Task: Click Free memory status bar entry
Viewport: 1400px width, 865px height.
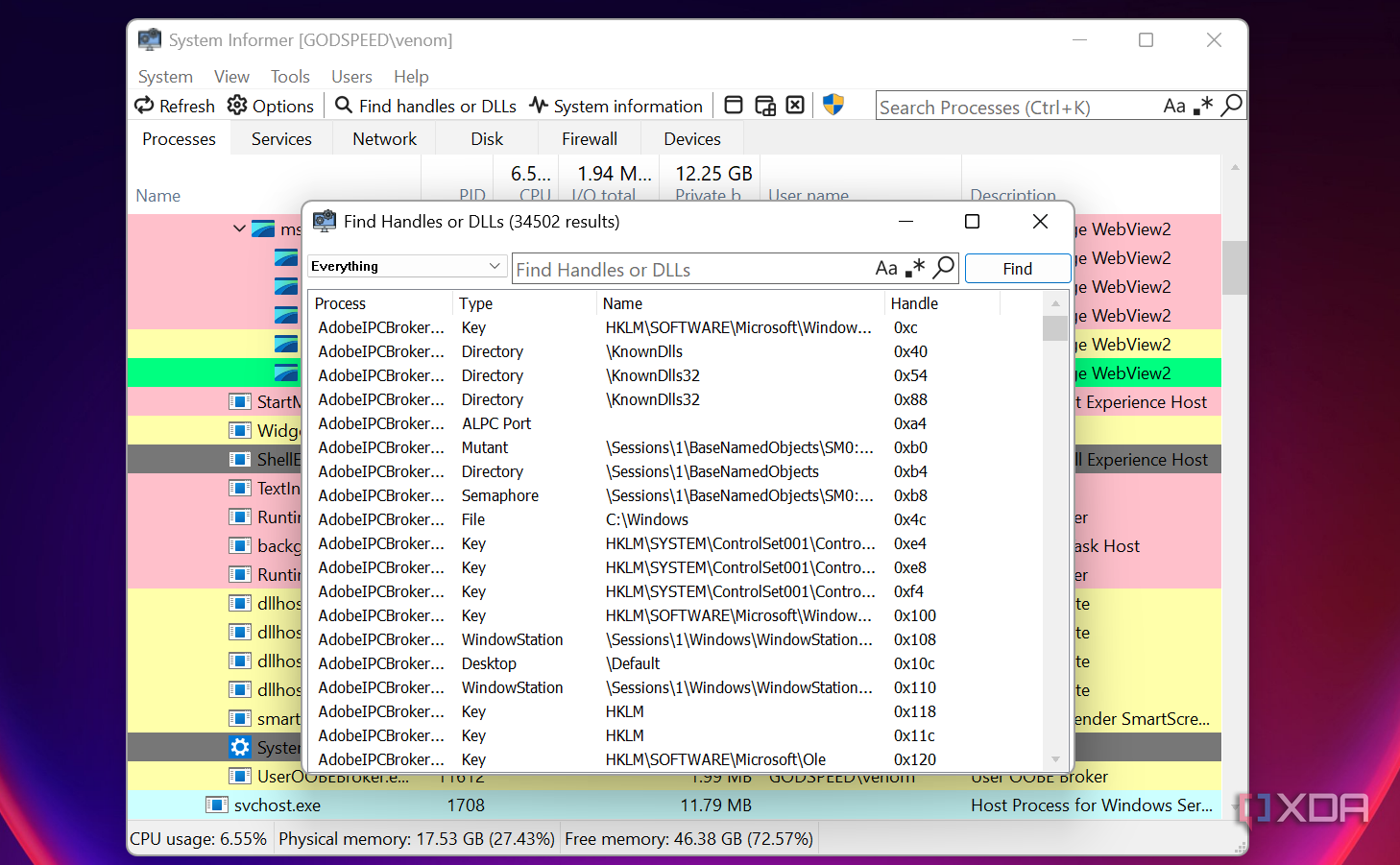Action: coord(689,839)
